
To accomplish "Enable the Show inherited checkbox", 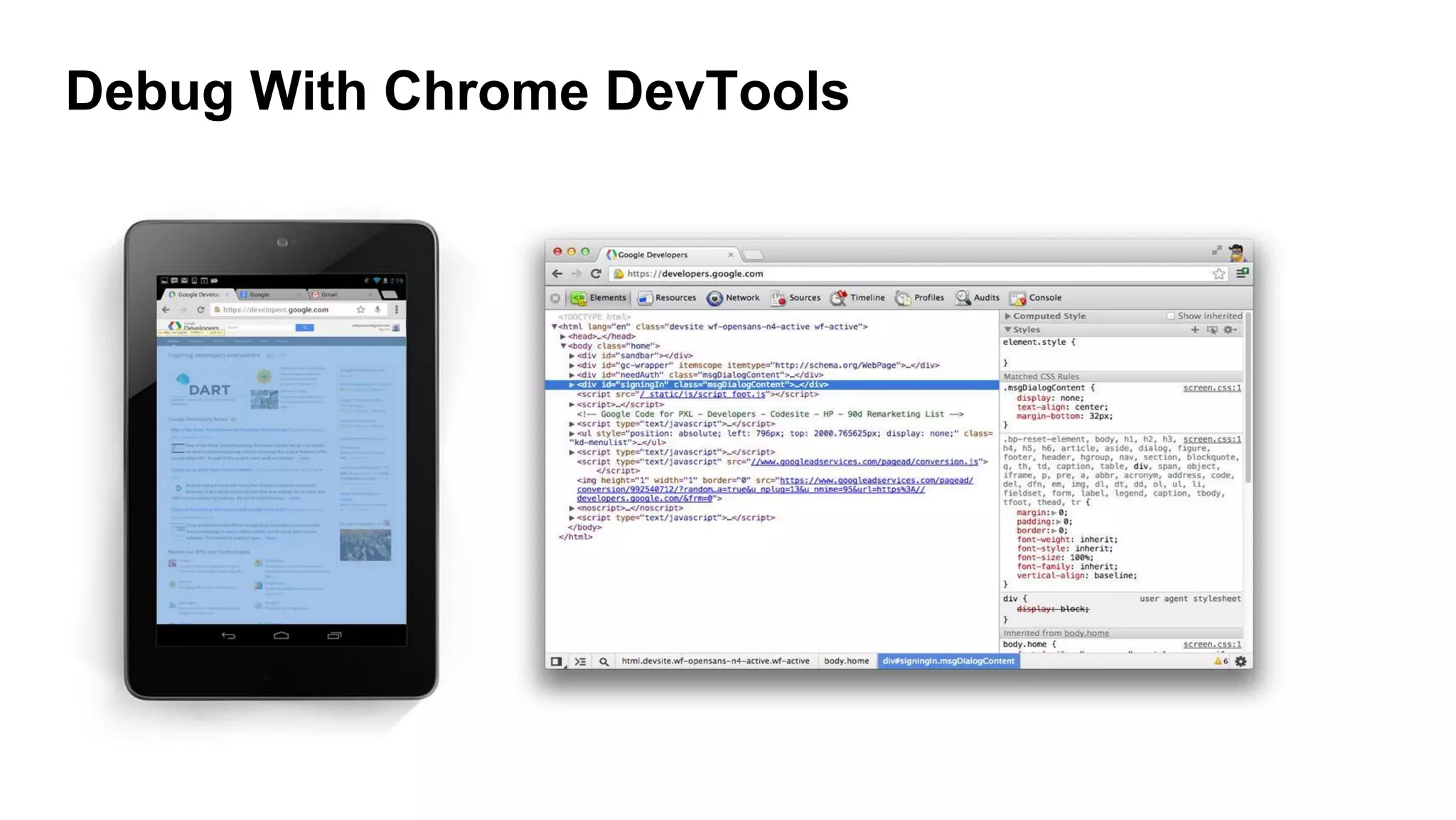I will pos(1170,316).
